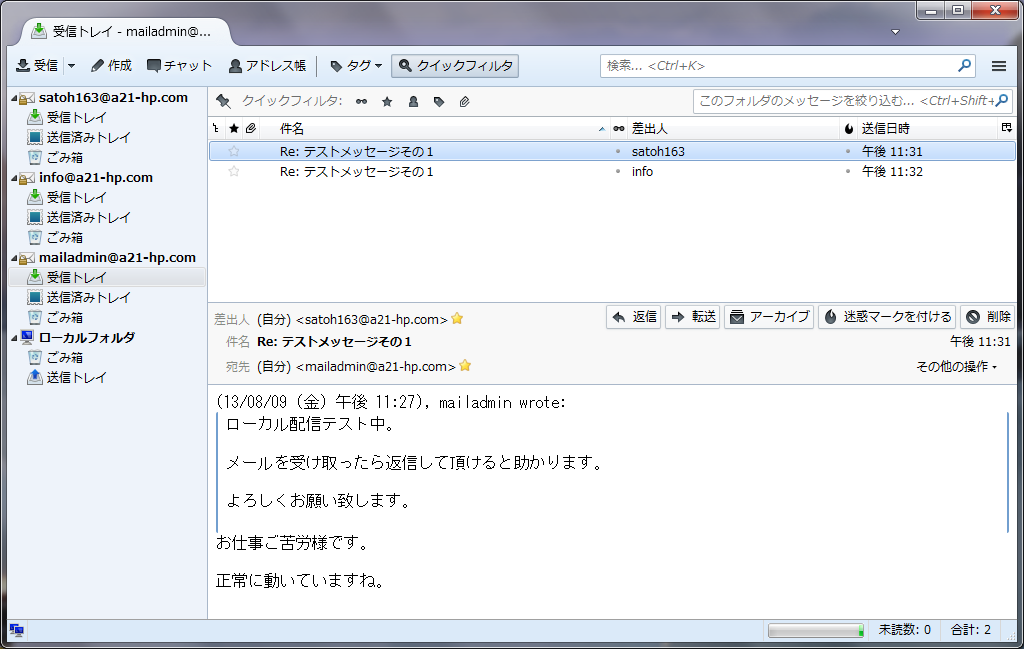Click the magnifier icon in the search box
1024x649 pixels.
pyautogui.click(x=965, y=65)
